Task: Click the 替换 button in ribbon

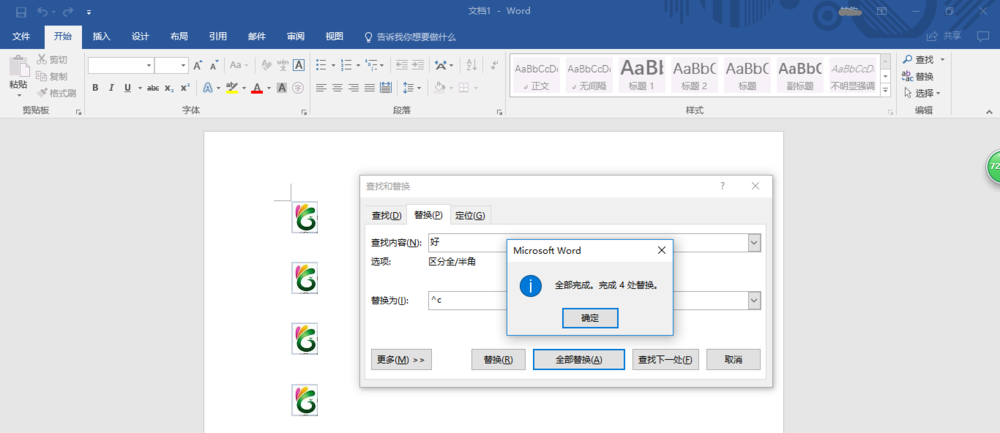Action: click(918, 76)
